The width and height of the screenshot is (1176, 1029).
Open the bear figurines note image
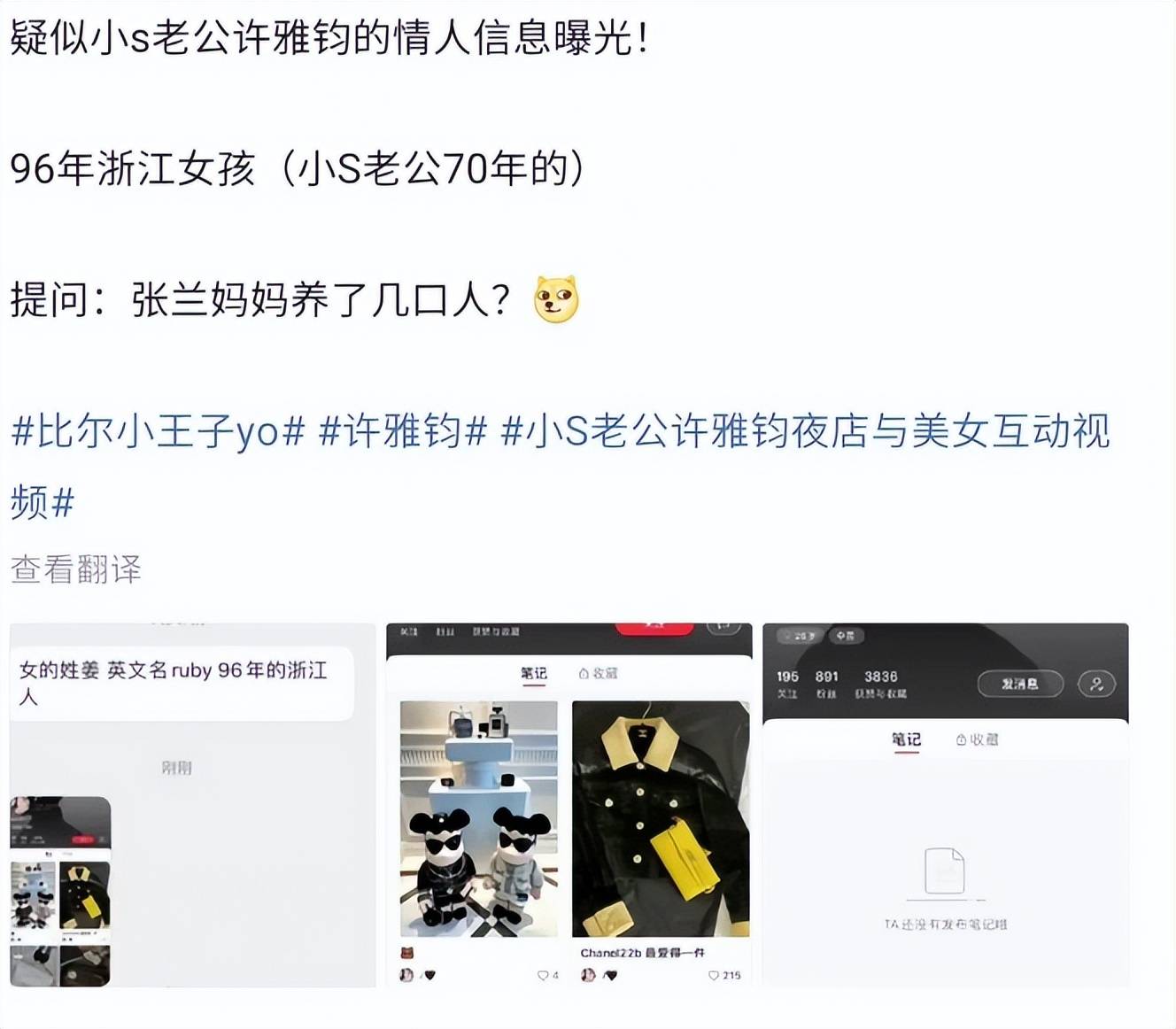[479, 818]
